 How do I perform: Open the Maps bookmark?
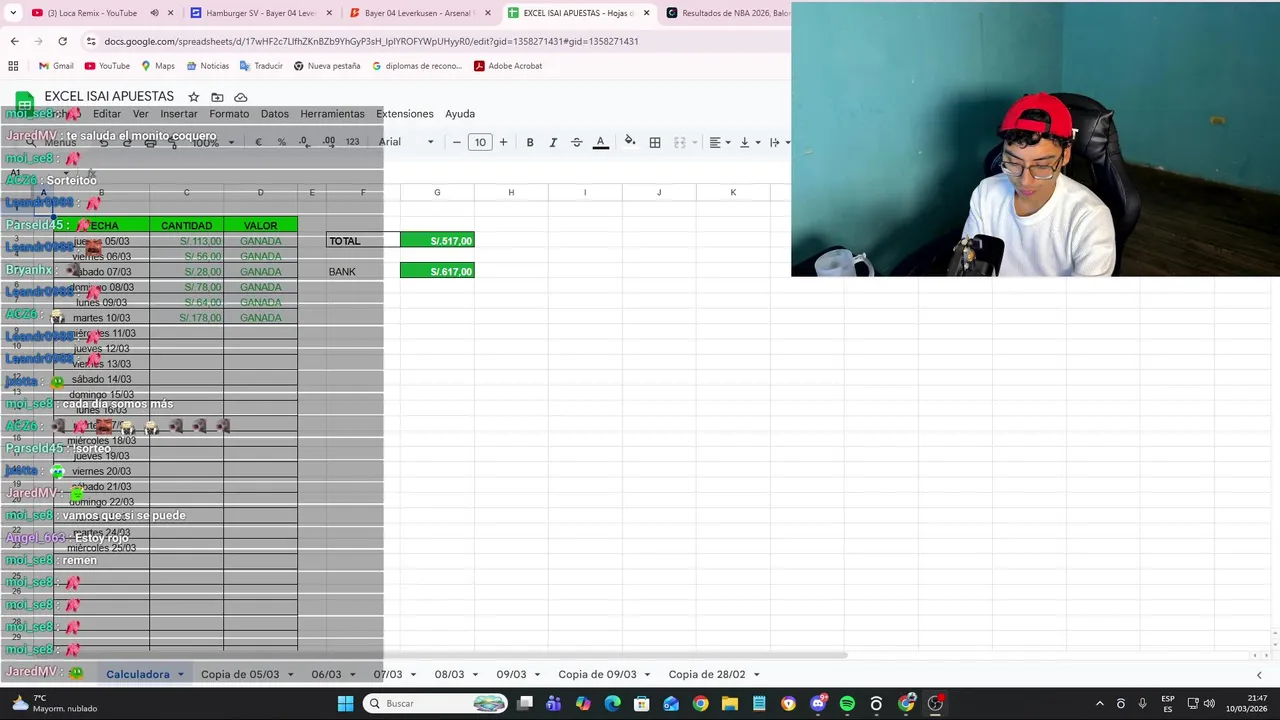(x=158, y=66)
